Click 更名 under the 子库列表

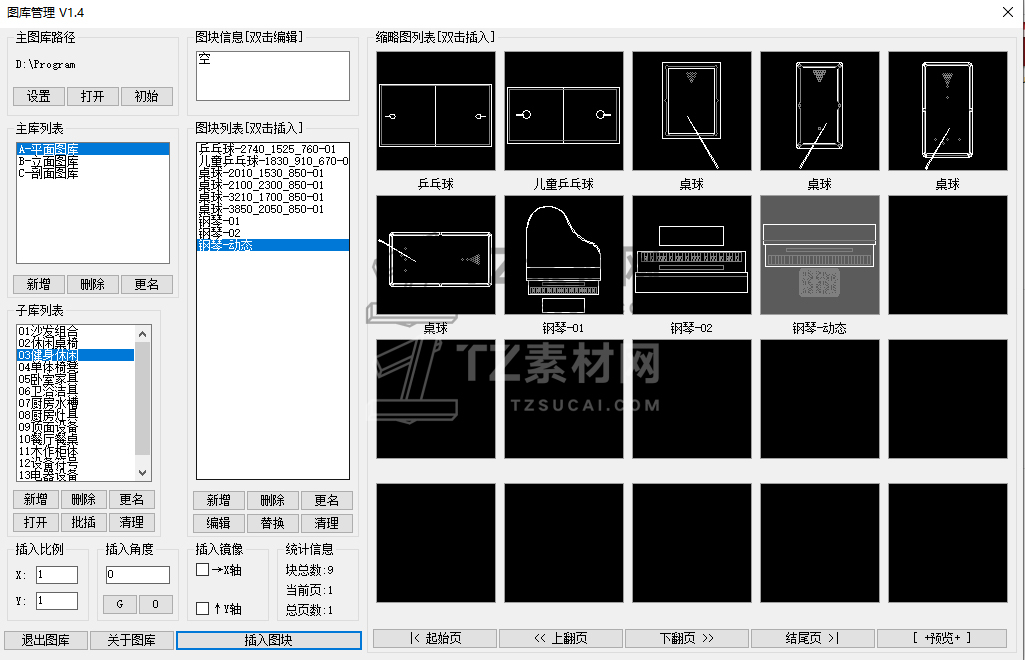pyautogui.click(x=131, y=499)
